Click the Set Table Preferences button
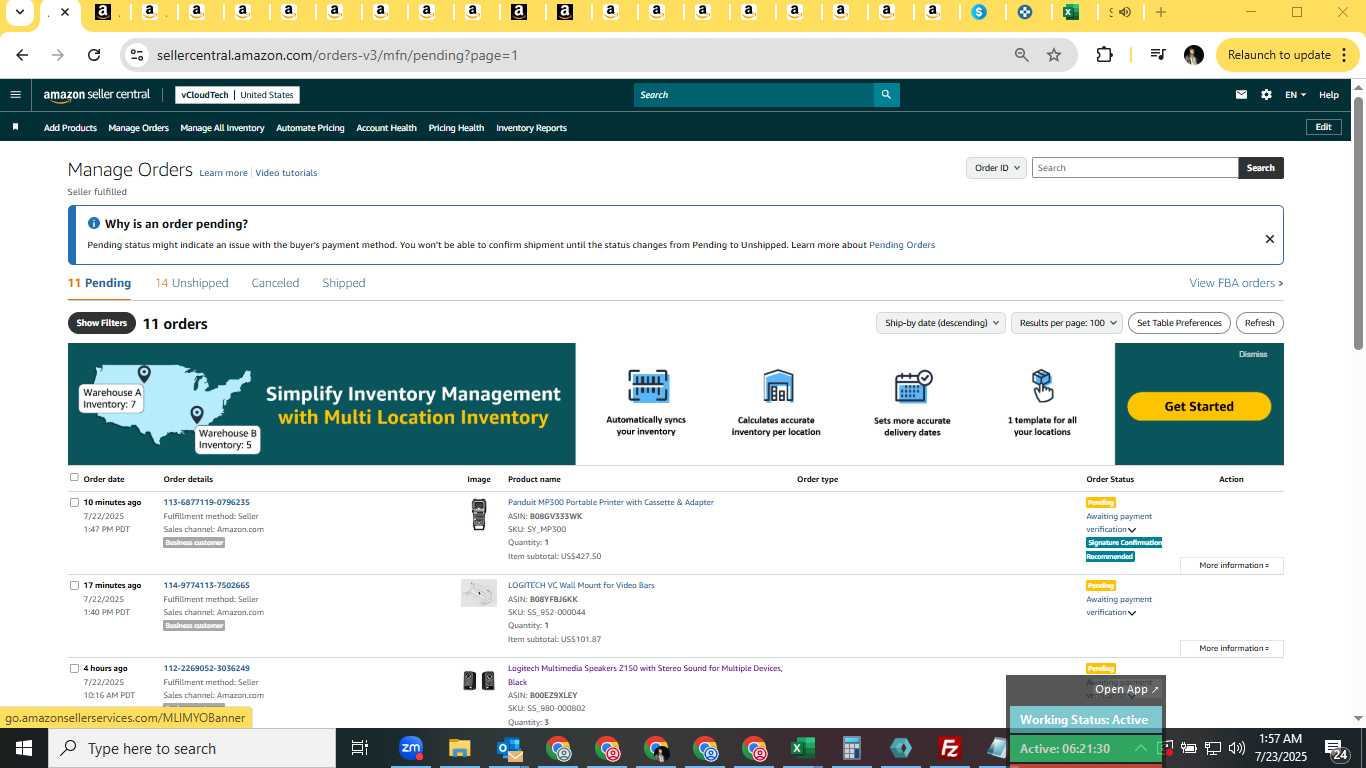The height and width of the screenshot is (768, 1366). click(1179, 323)
